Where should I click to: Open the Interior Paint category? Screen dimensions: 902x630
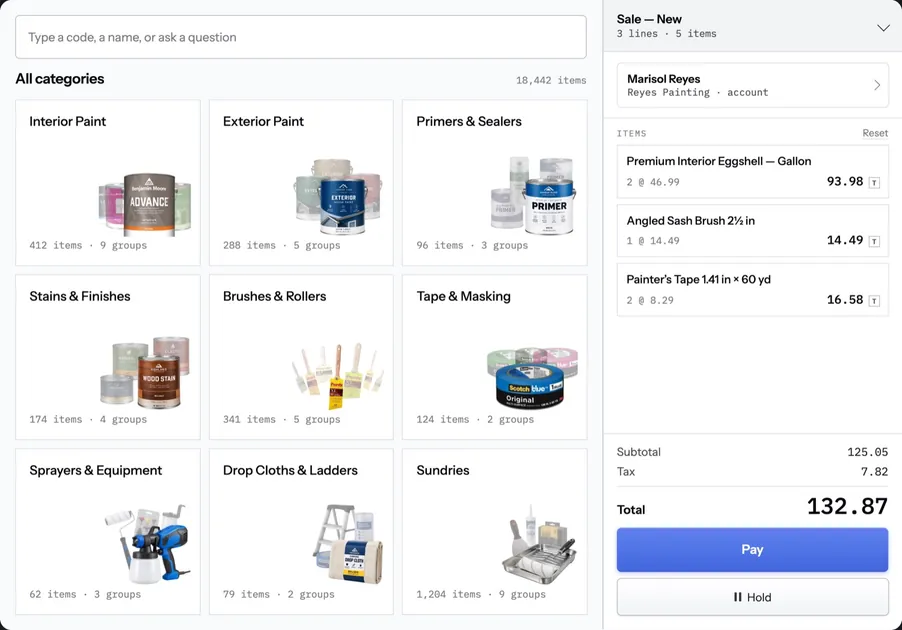tap(108, 182)
